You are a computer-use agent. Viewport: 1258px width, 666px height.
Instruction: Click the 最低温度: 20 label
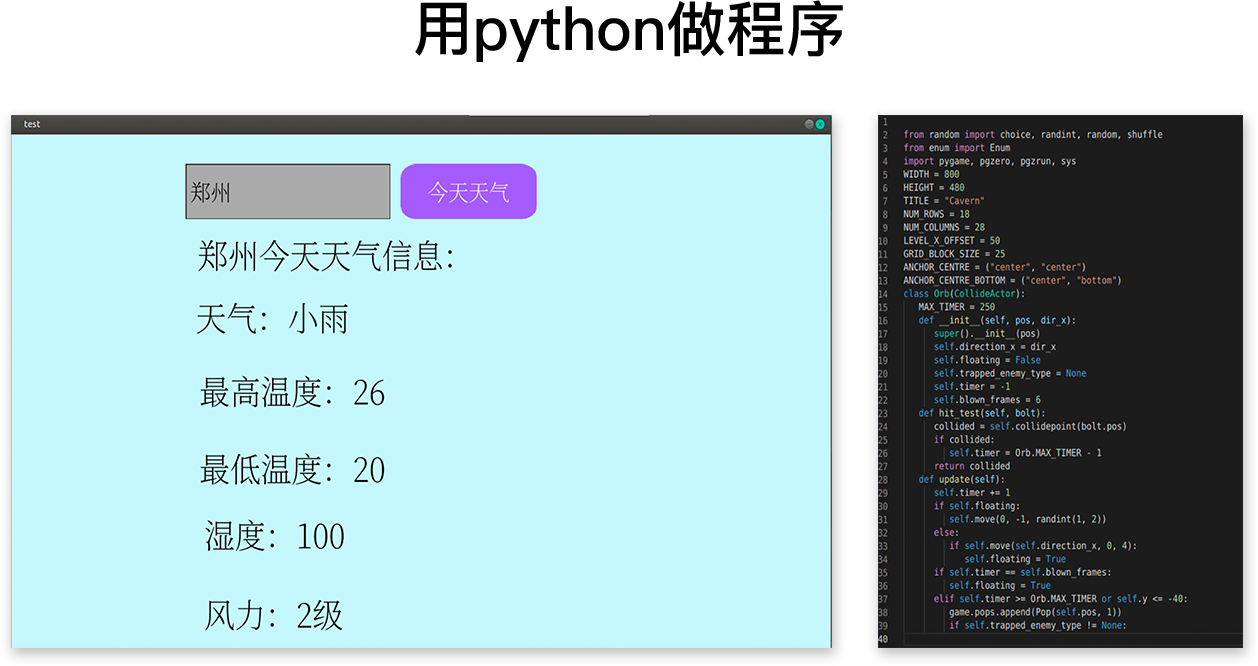pos(292,470)
